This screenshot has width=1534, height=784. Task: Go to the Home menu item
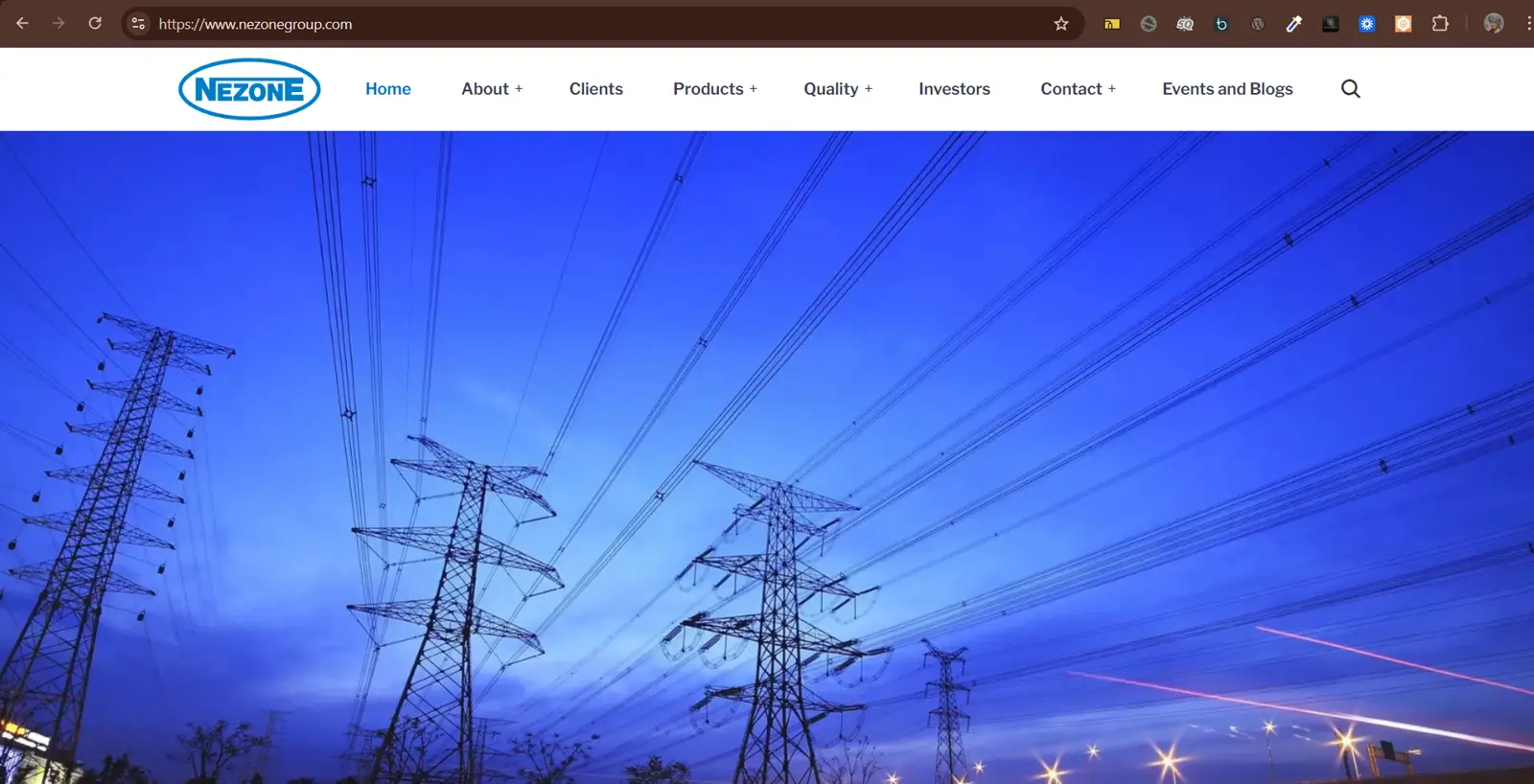coord(387,89)
